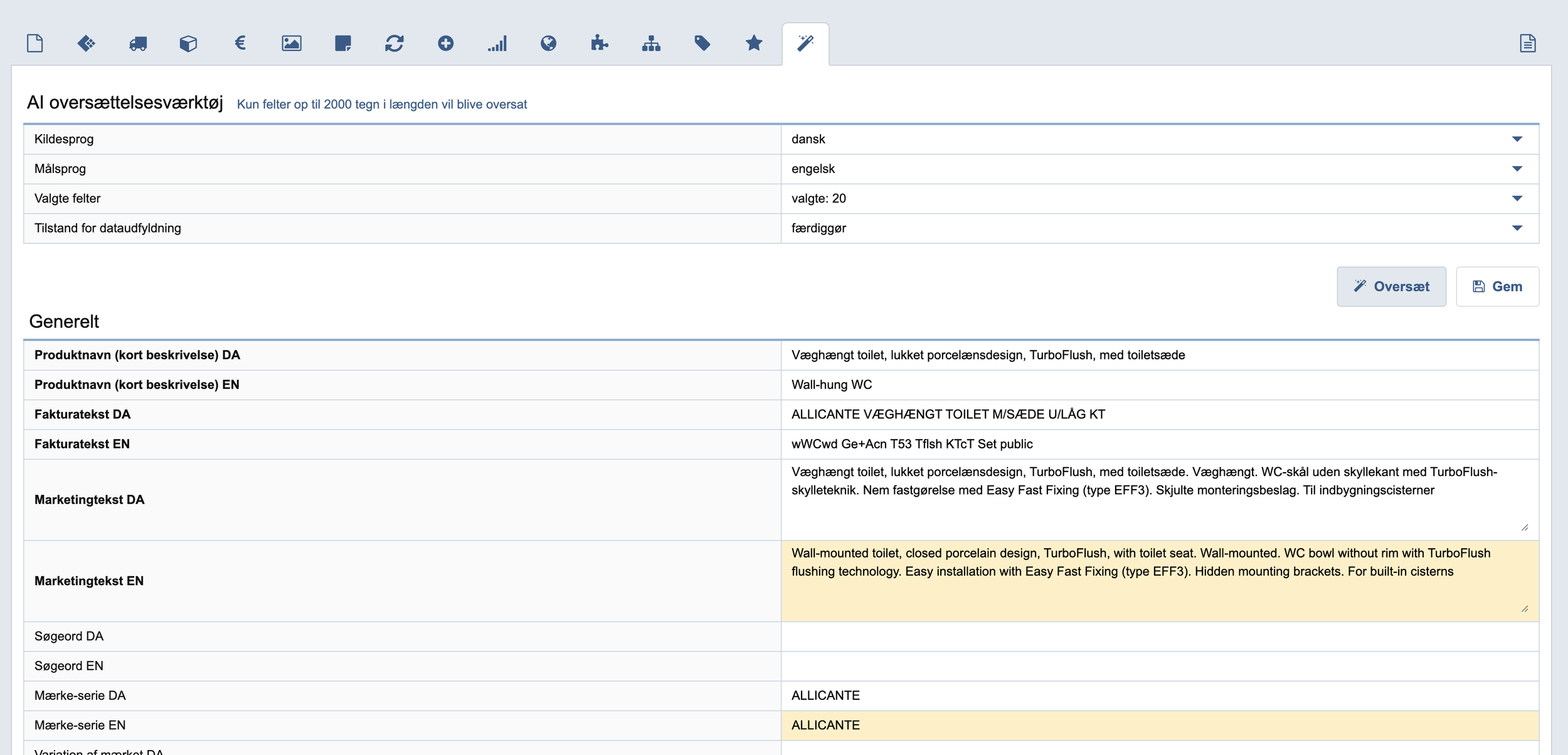The image size is (1568, 755).
Task: Expand the Valgte felter dropdown
Action: click(1159, 198)
